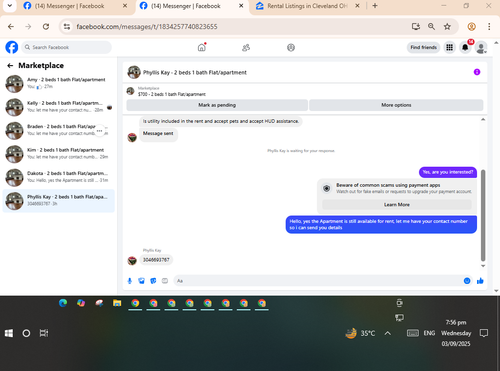Click the Learn More scam warning button

(397, 205)
